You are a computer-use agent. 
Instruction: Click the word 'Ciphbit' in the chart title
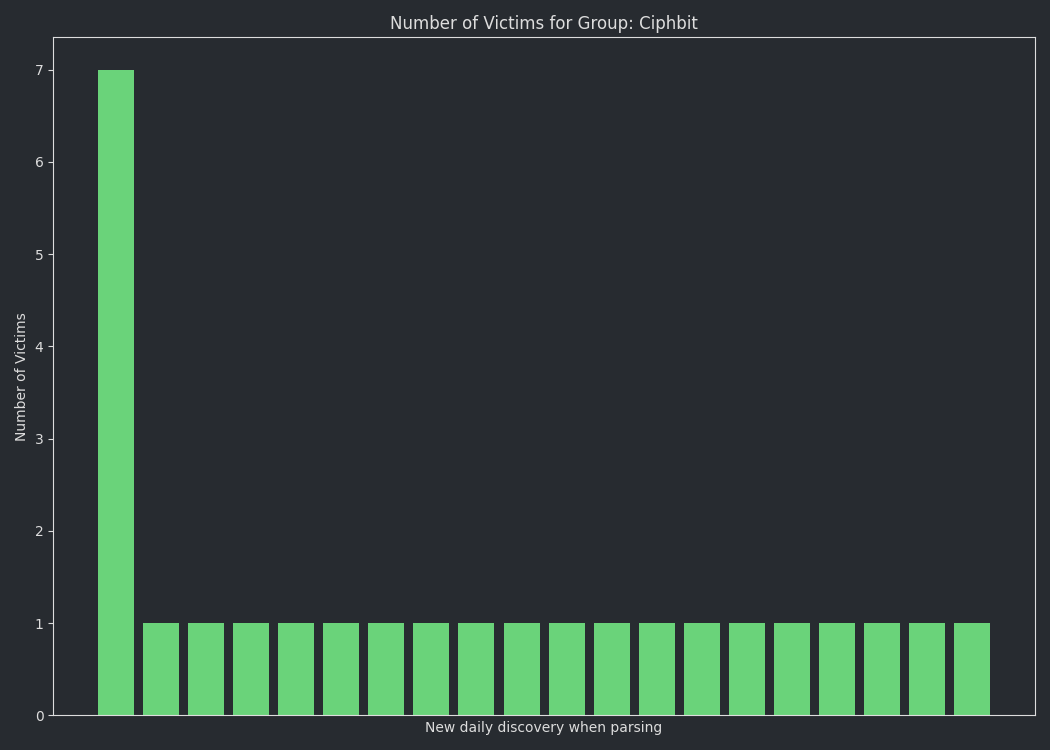click(x=668, y=23)
